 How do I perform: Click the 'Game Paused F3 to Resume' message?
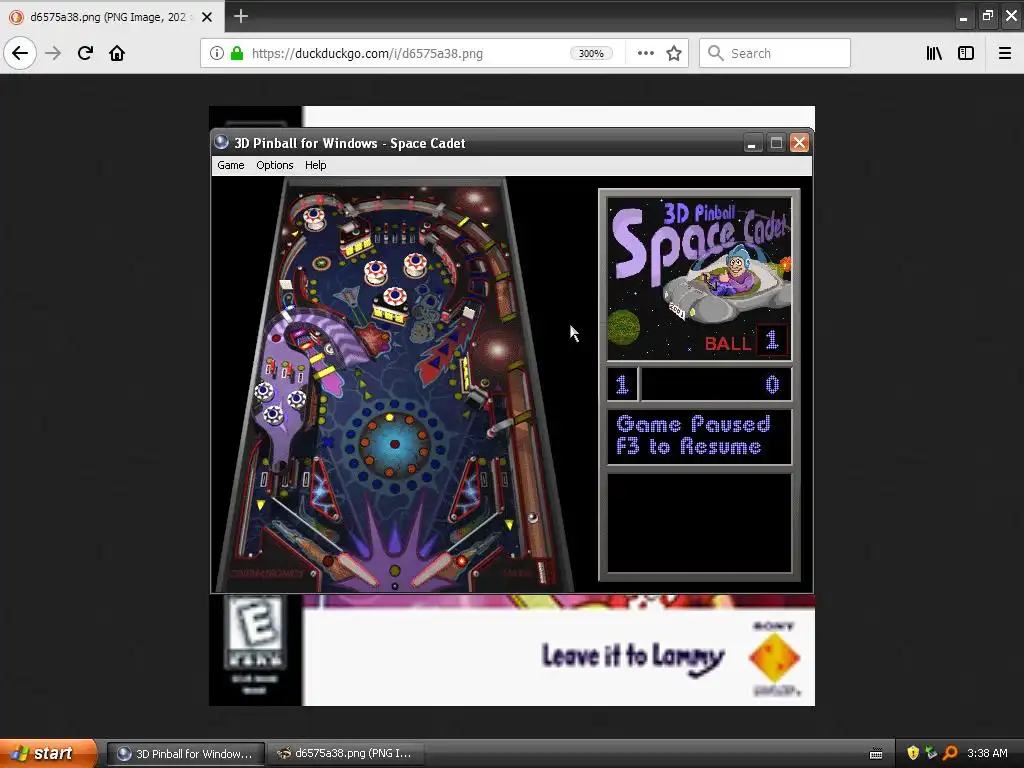(x=693, y=436)
